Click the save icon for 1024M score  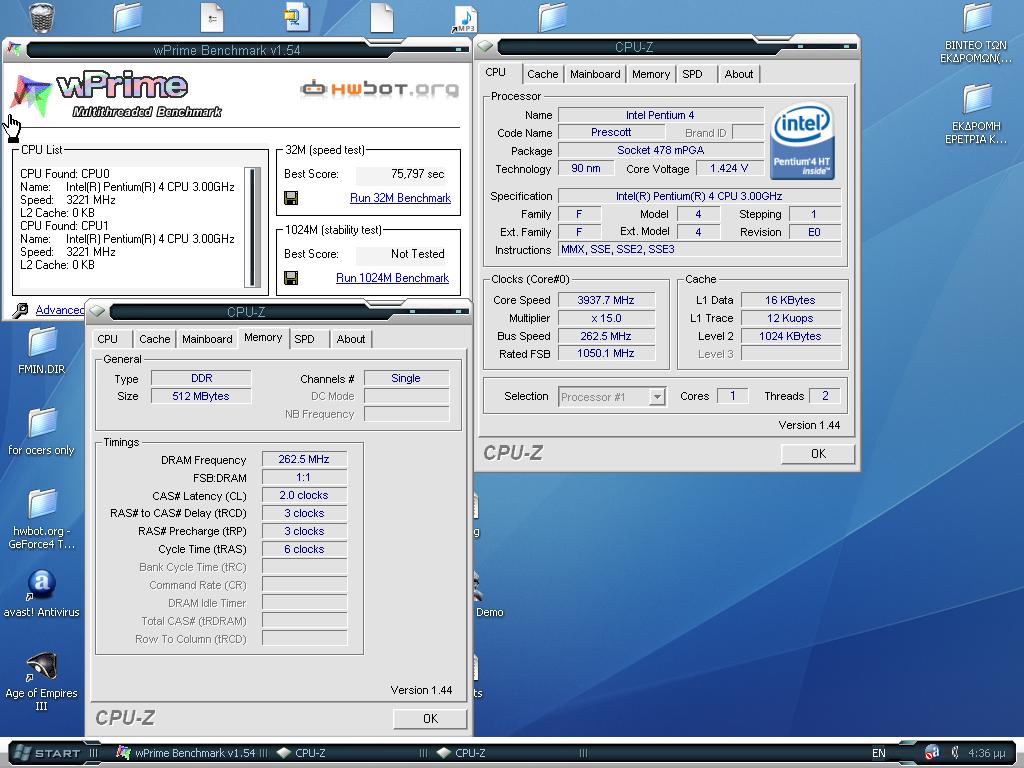(291, 278)
